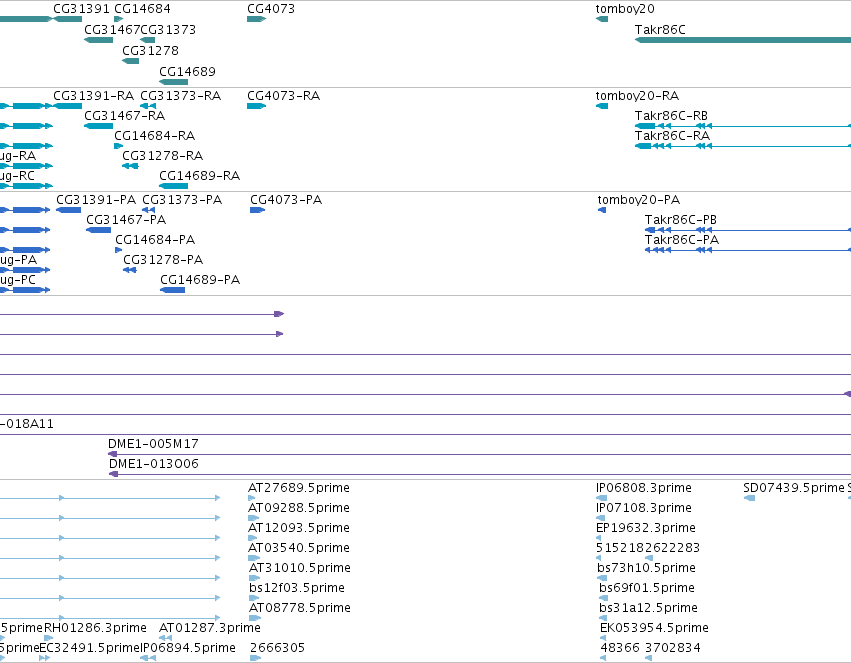Select the Takr86C-PB protein label
The height and width of the screenshot is (663, 851).
tap(681, 220)
